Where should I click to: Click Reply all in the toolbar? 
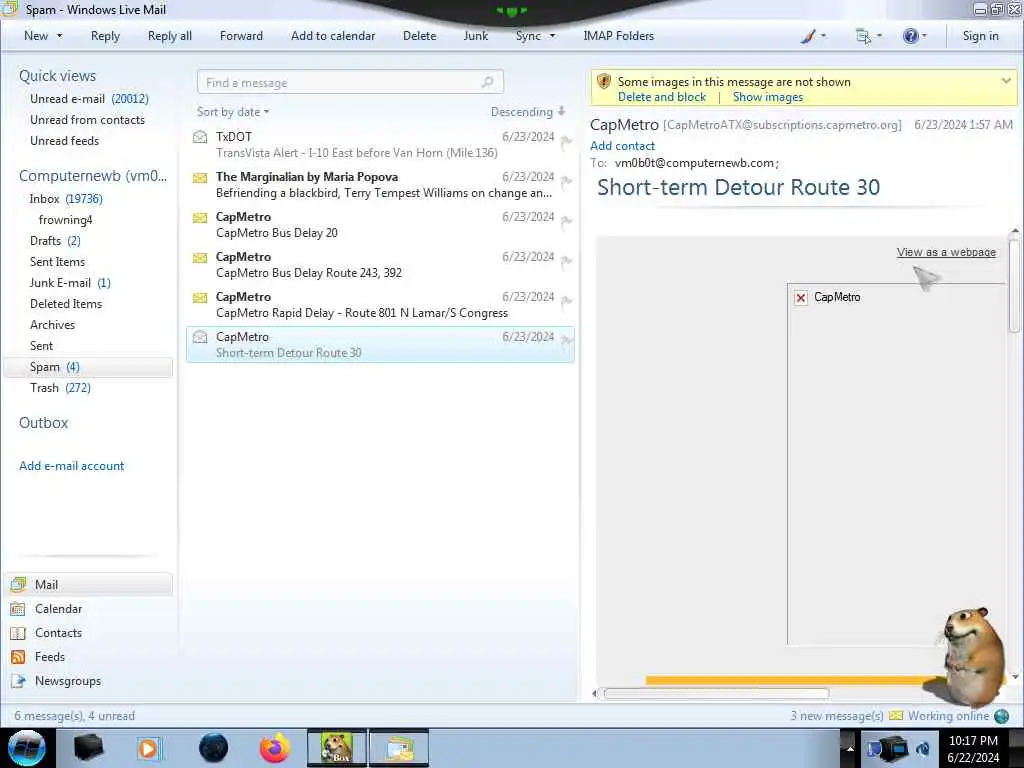pos(170,36)
